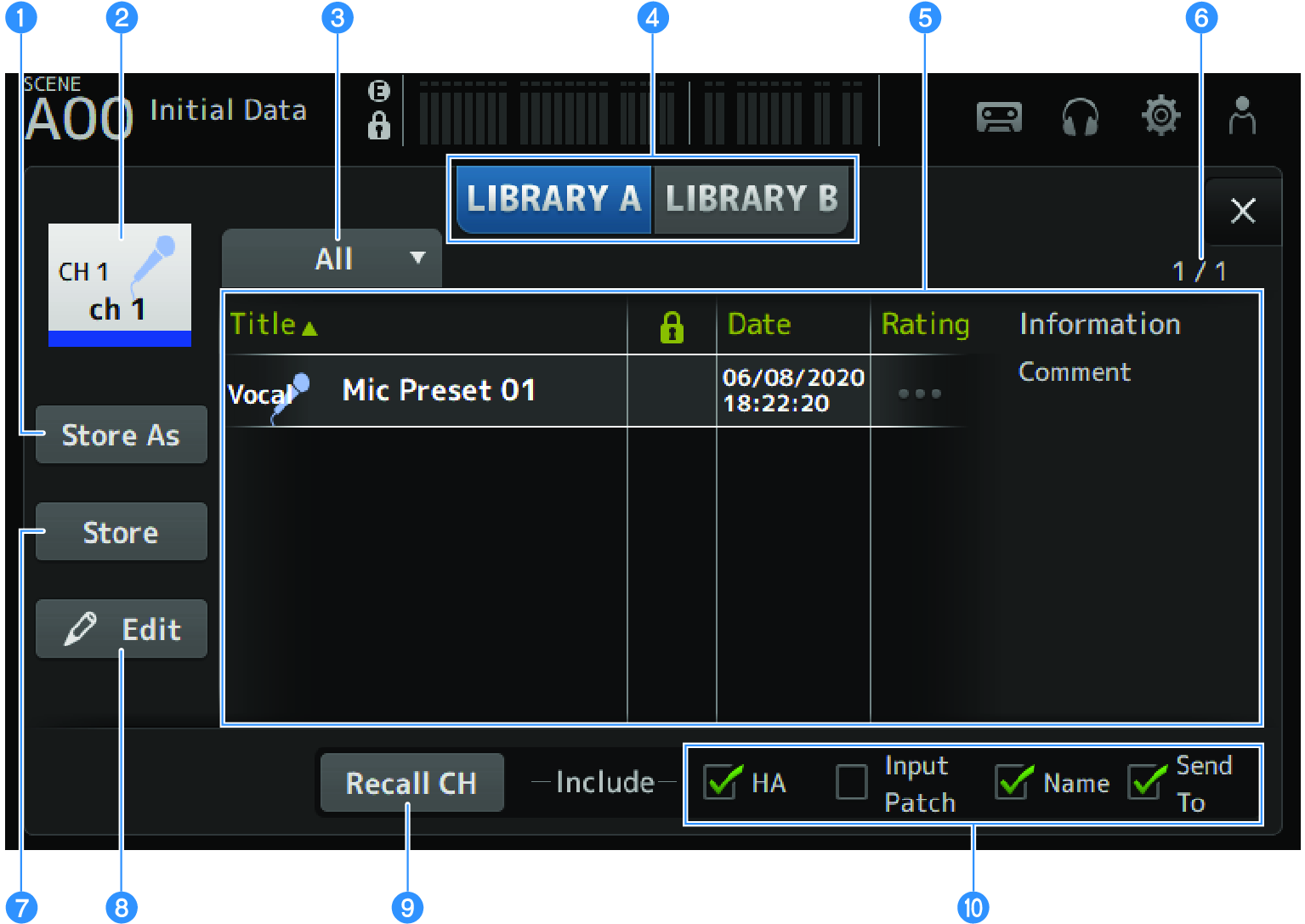Open the user login icon
The width and height of the screenshot is (1305, 924).
tap(1241, 116)
